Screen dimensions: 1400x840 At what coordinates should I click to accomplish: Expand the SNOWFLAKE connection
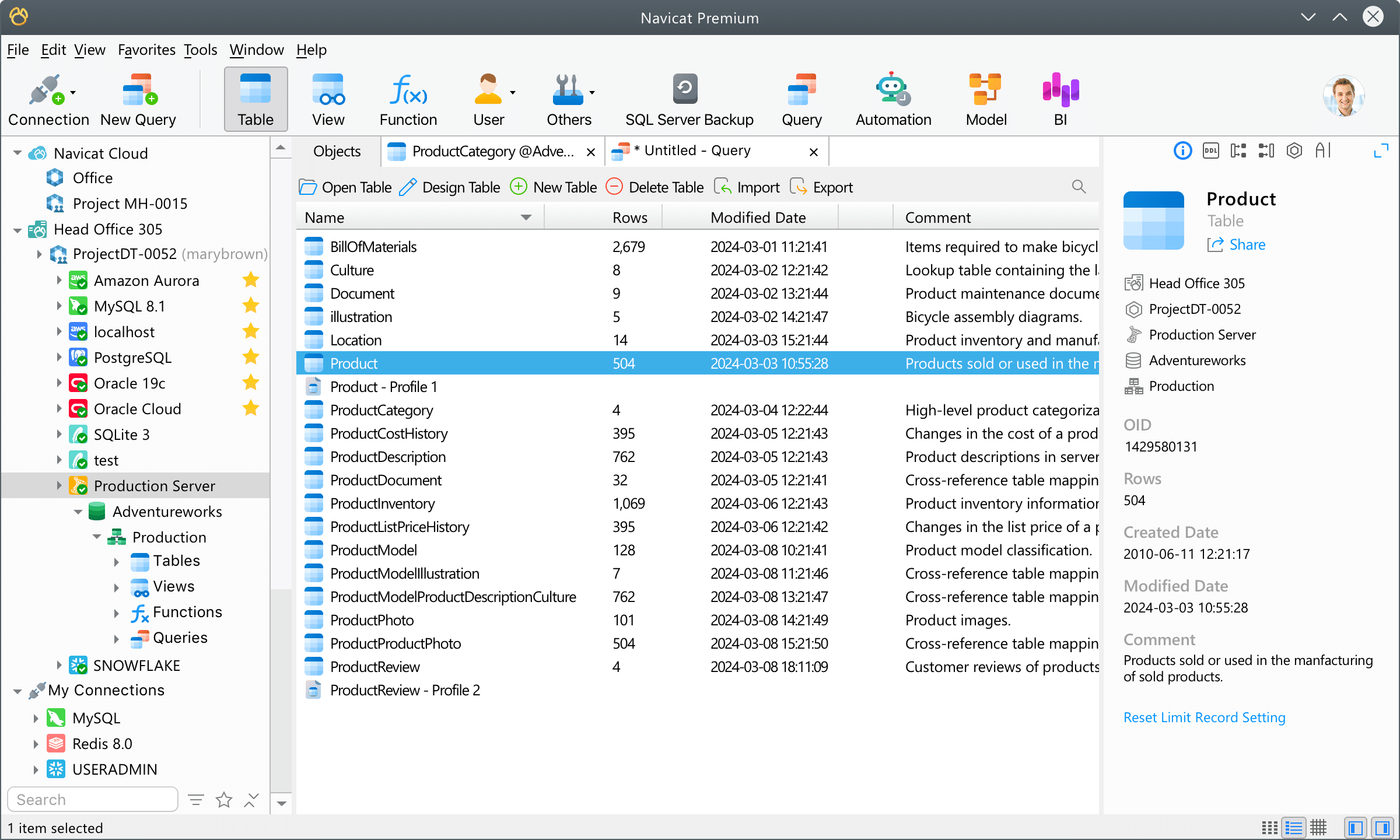pyautogui.click(x=60, y=664)
